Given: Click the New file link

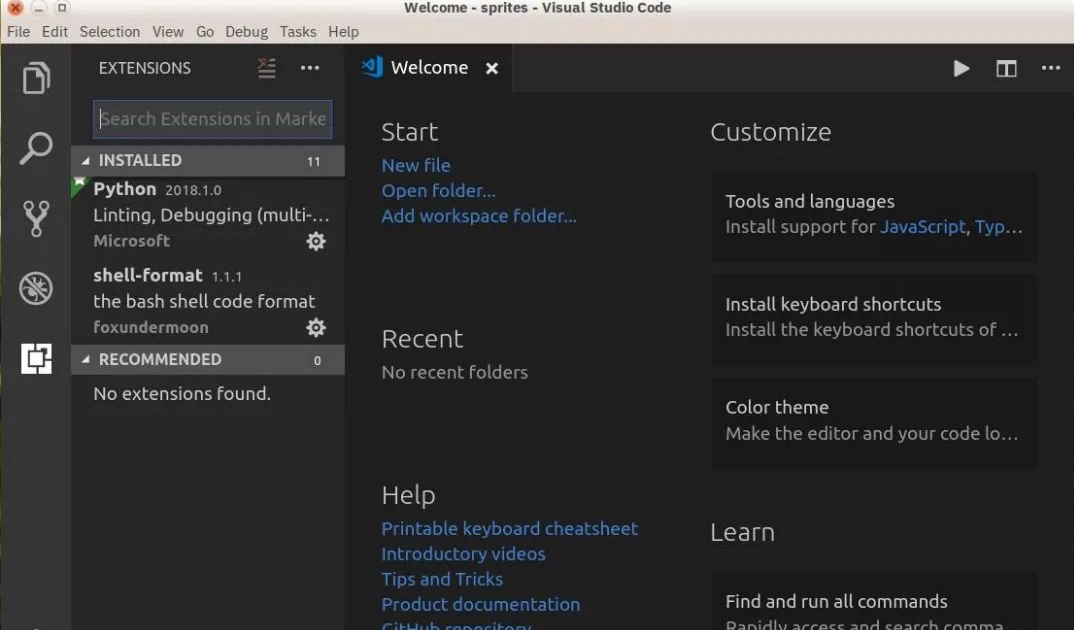Looking at the screenshot, I should [x=416, y=165].
